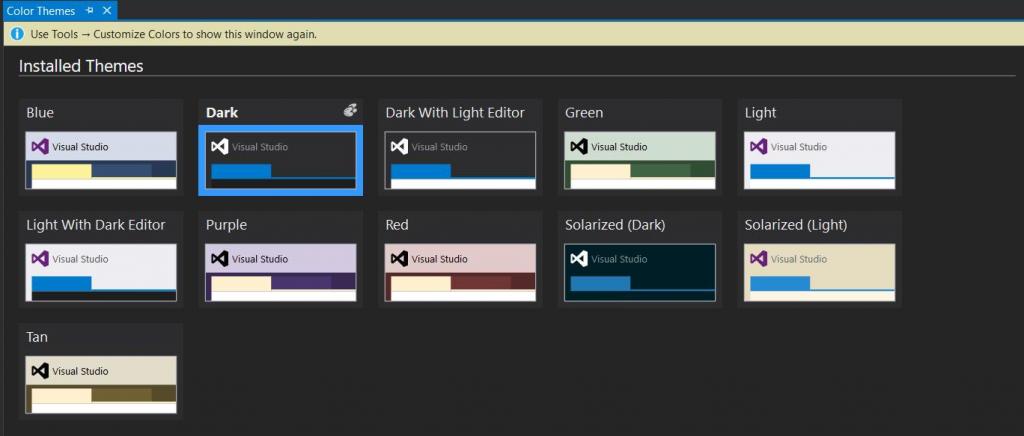Click the Visual Studio logo in Green preview
The image size is (1024, 436).
pyautogui.click(x=579, y=147)
